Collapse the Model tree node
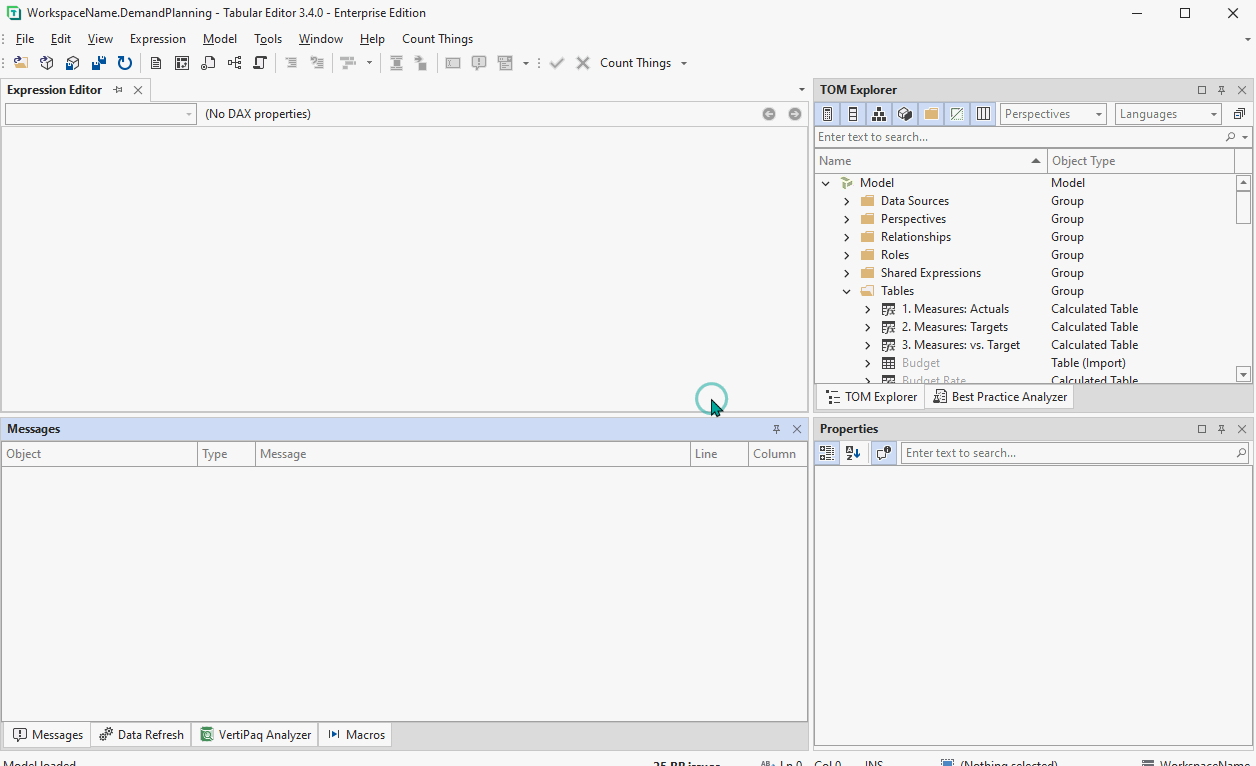Image resolution: width=1256 pixels, height=766 pixels. 826,183
